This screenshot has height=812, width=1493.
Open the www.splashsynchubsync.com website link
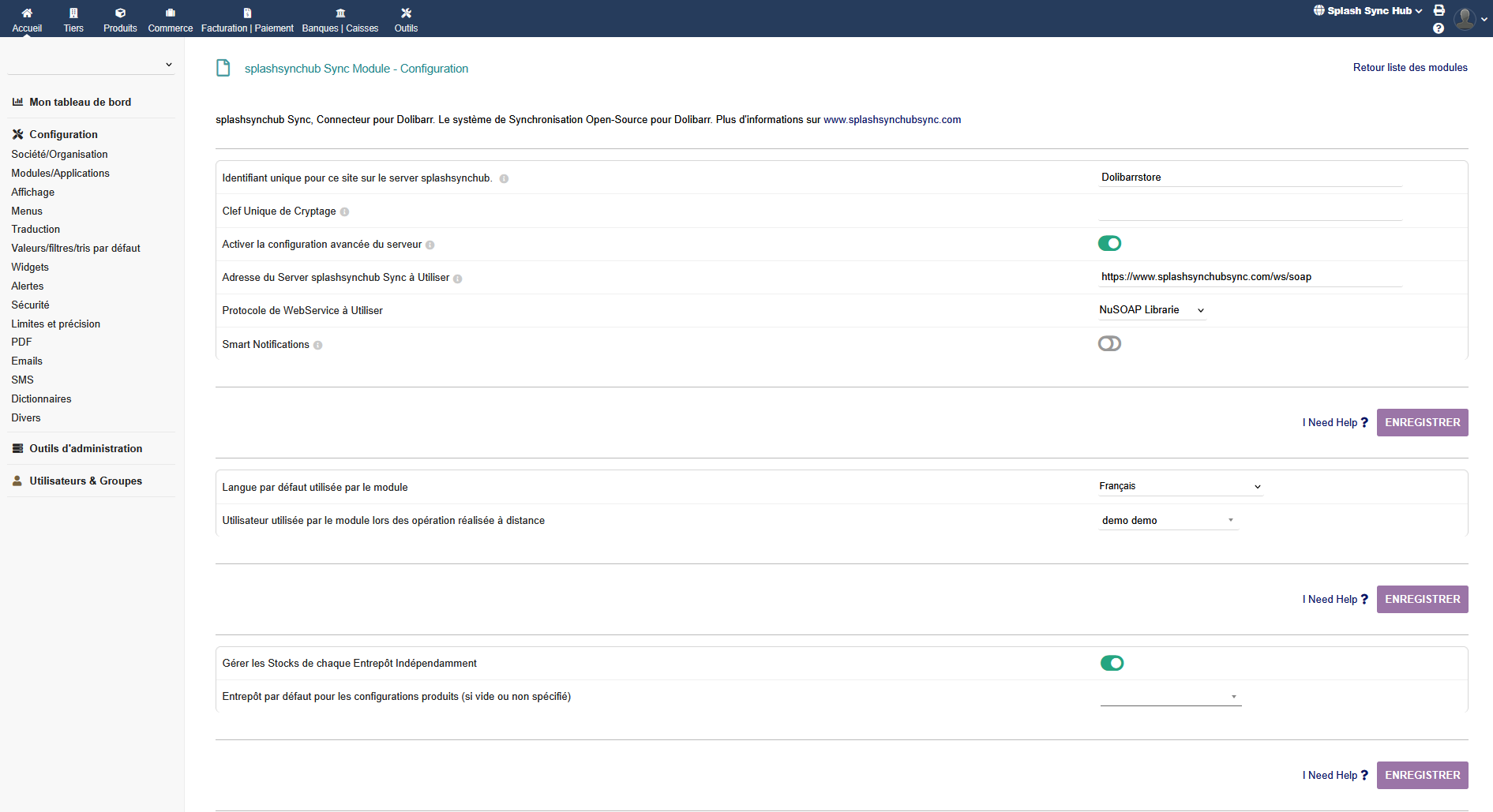coord(891,120)
